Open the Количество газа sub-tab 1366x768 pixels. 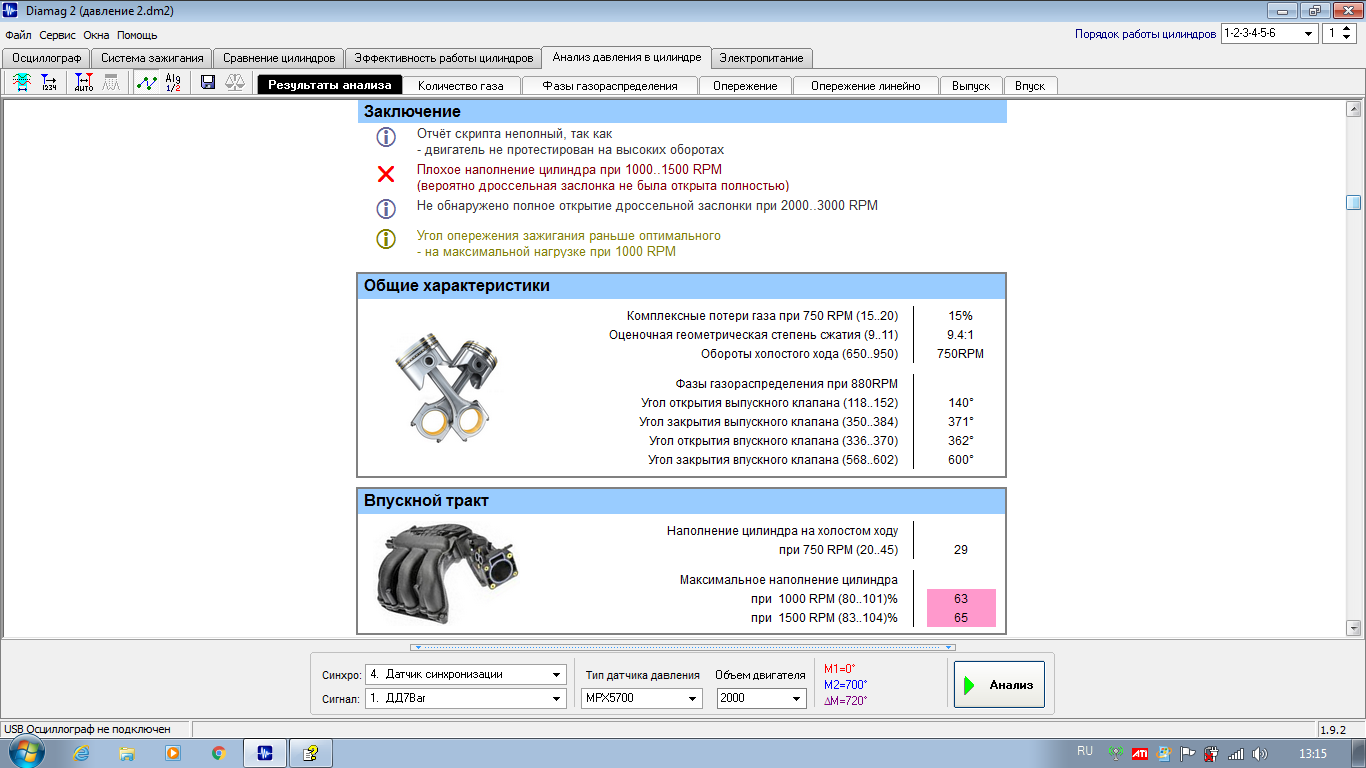(461, 85)
